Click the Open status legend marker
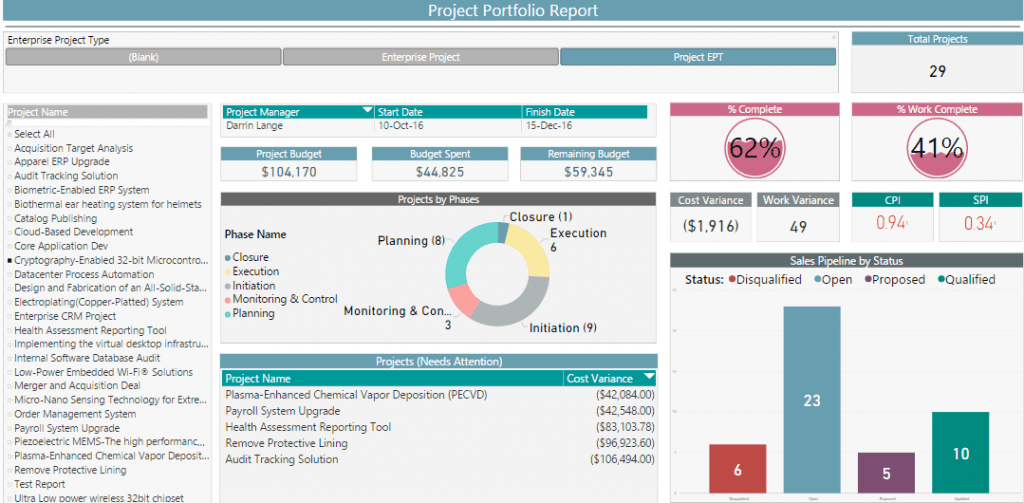Viewport: 1024px width, 503px height. (818, 280)
